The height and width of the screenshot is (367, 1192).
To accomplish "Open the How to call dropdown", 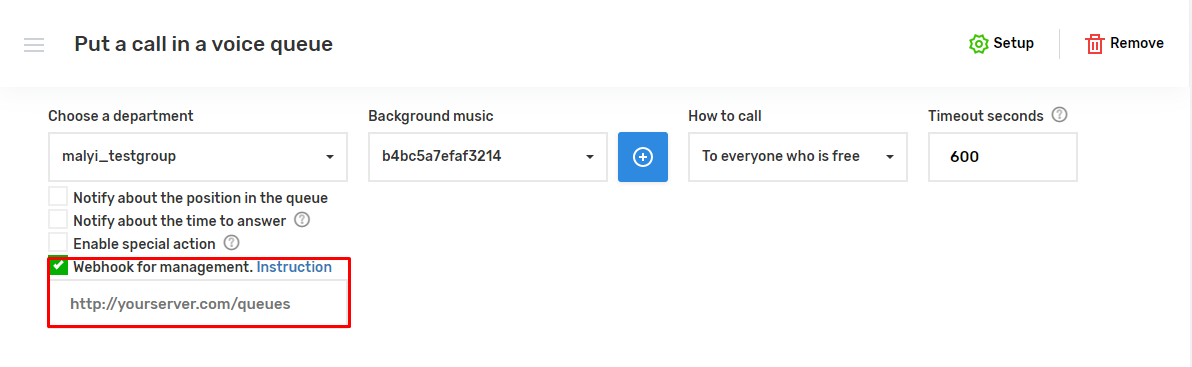I will pos(797,157).
